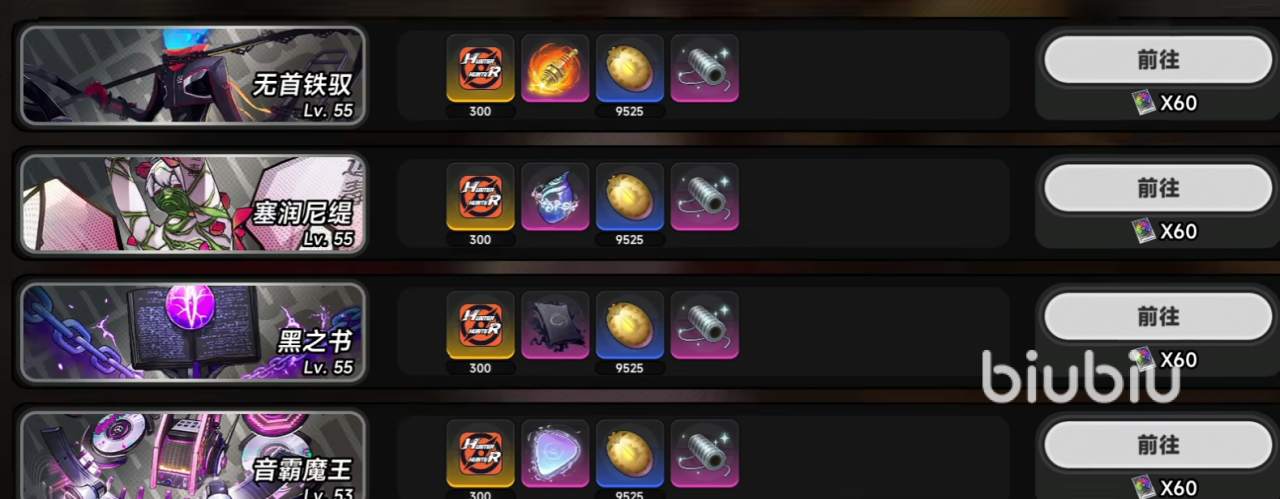Click the Hunter badge icon in 无首铁驭 row
The height and width of the screenshot is (499, 1280).
[480, 68]
